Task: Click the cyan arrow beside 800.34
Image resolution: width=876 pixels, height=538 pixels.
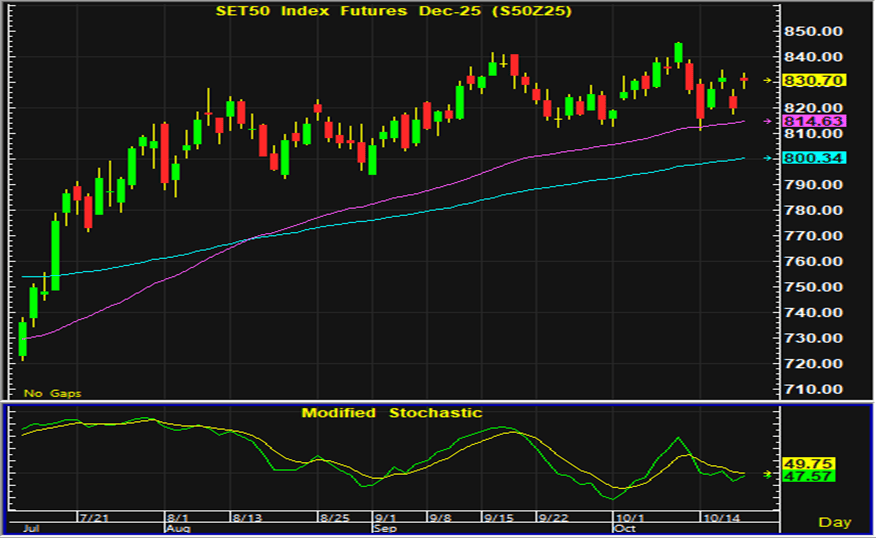Action: click(768, 158)
